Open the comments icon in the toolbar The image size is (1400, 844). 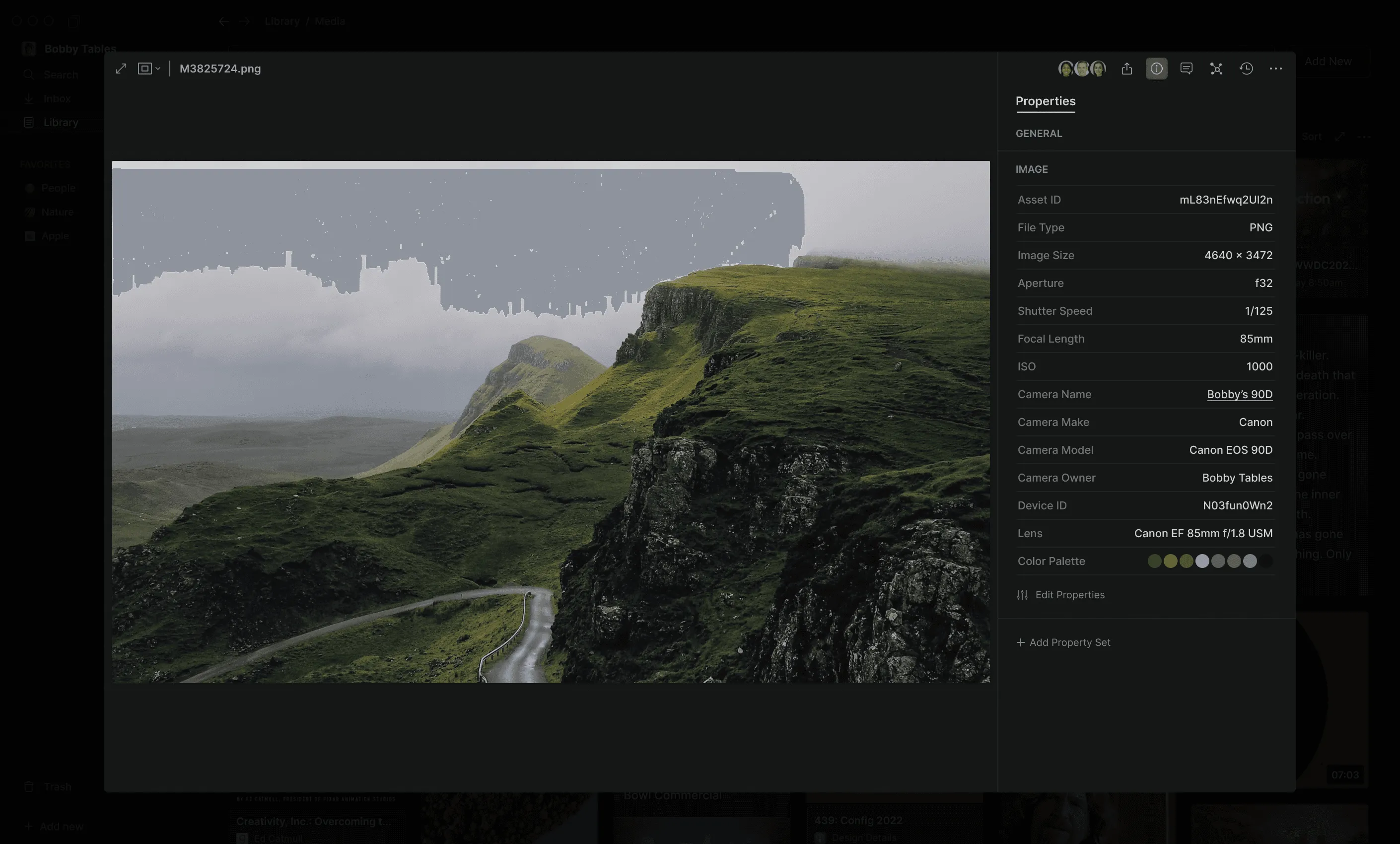click(1187, 69)
